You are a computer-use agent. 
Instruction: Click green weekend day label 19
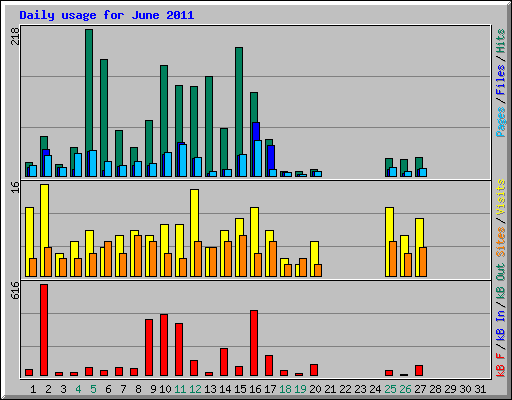(x=300, y=389)
